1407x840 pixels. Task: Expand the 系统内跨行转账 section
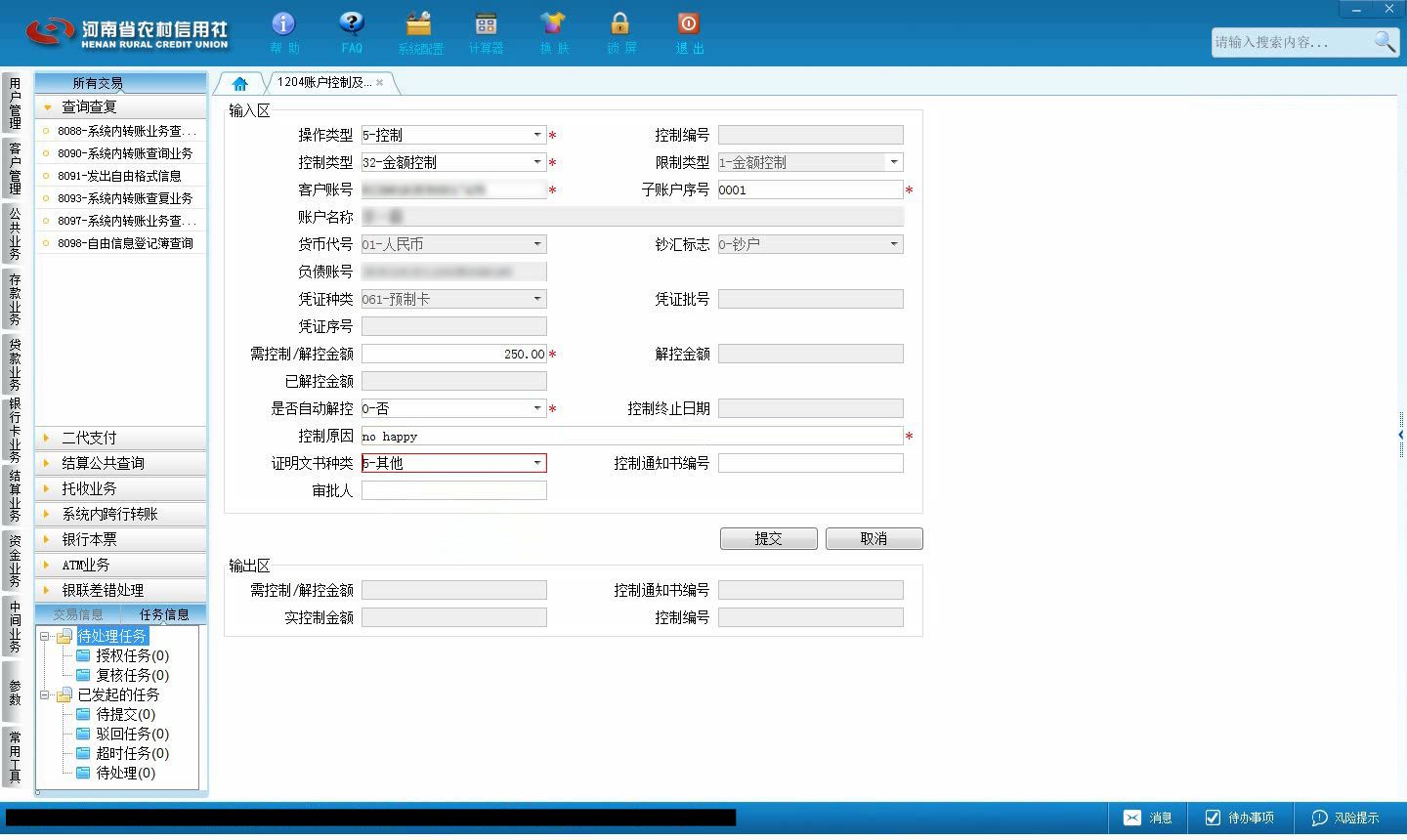pyautogui.click(x=120, y=514)
